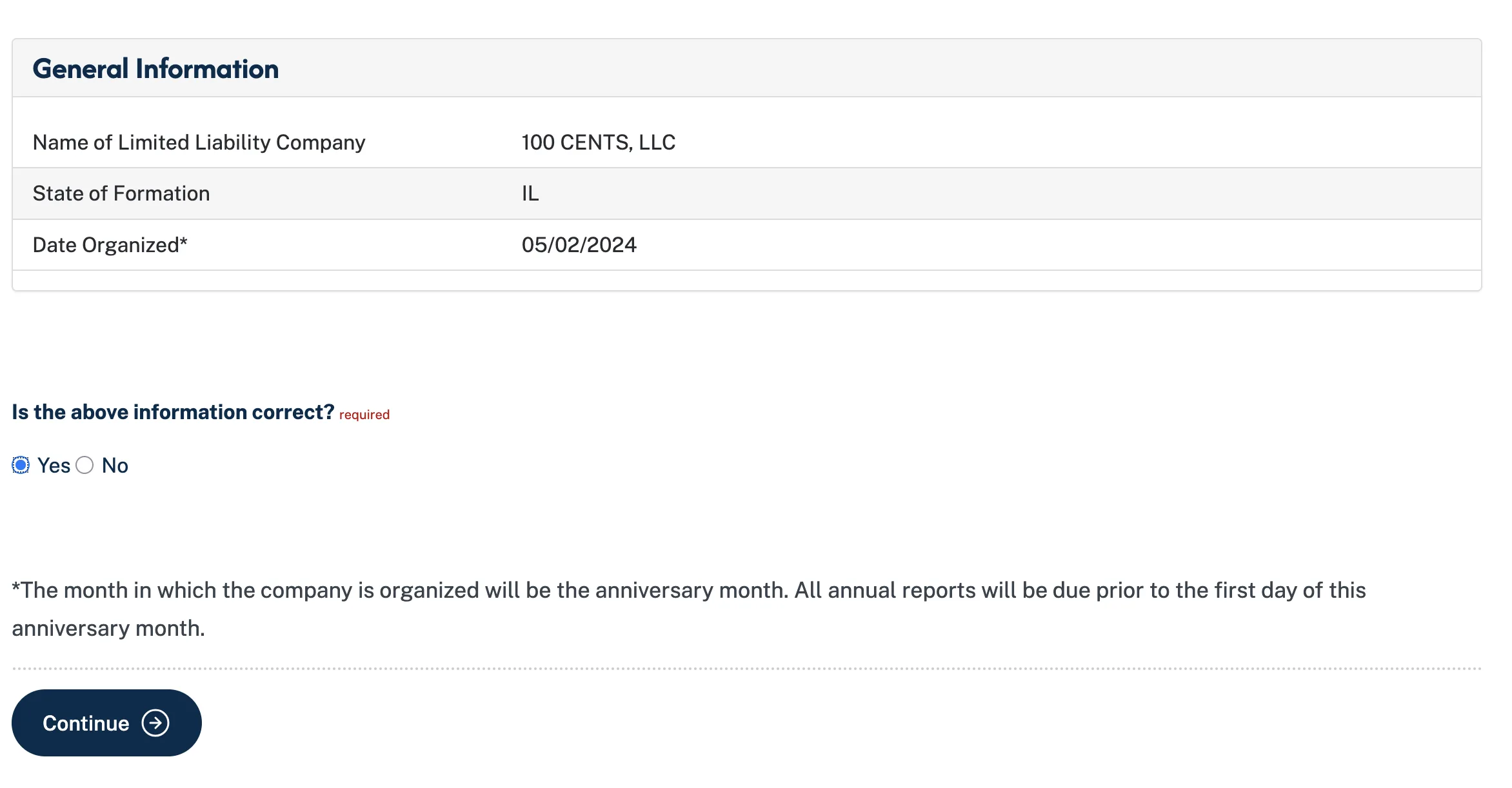Click the selected Yes option to confirm
The height and width of the screenshot is (788, 1512).
click(20, 465)
